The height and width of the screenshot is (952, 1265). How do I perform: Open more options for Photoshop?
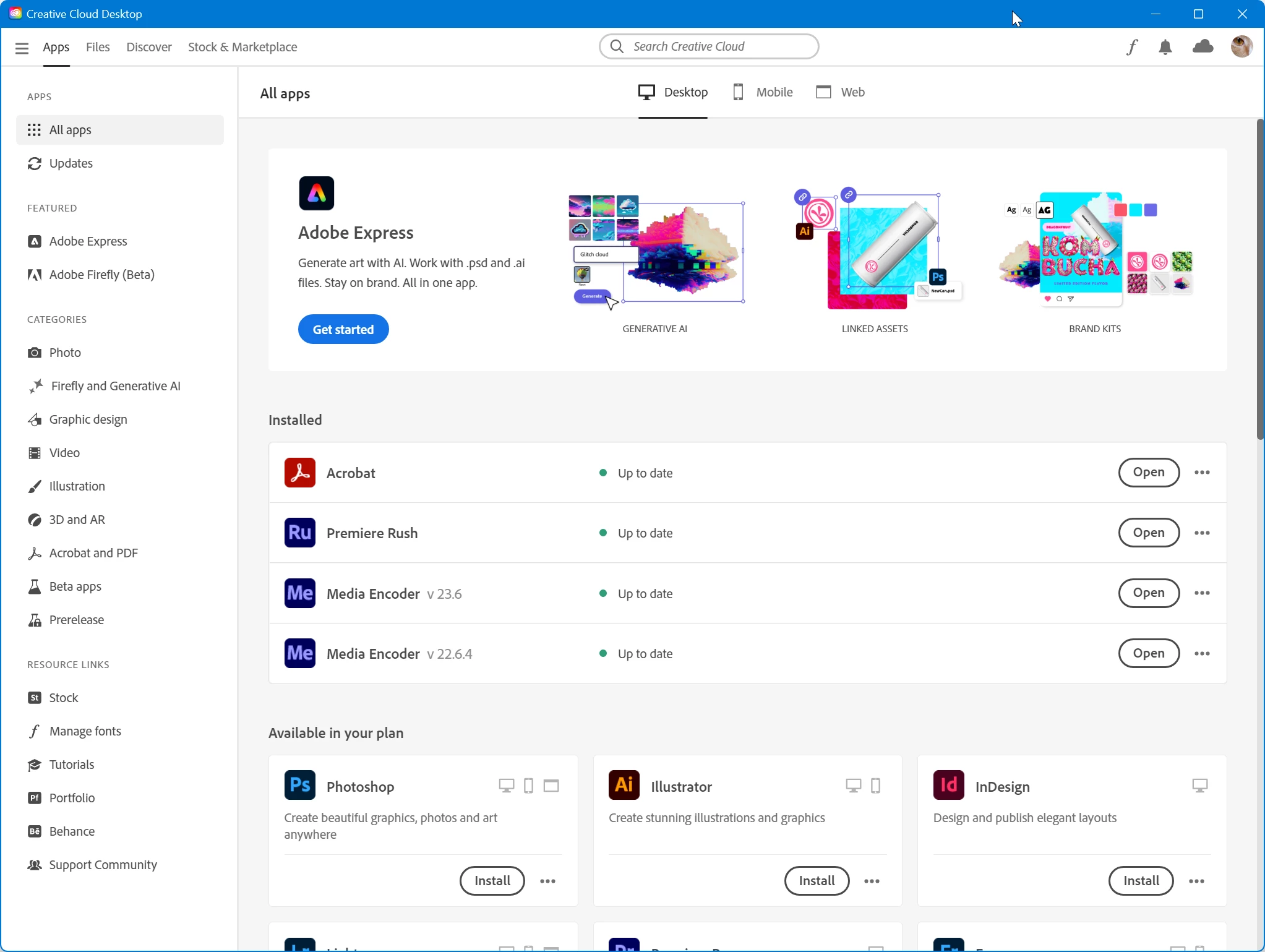tap(547, 881)
